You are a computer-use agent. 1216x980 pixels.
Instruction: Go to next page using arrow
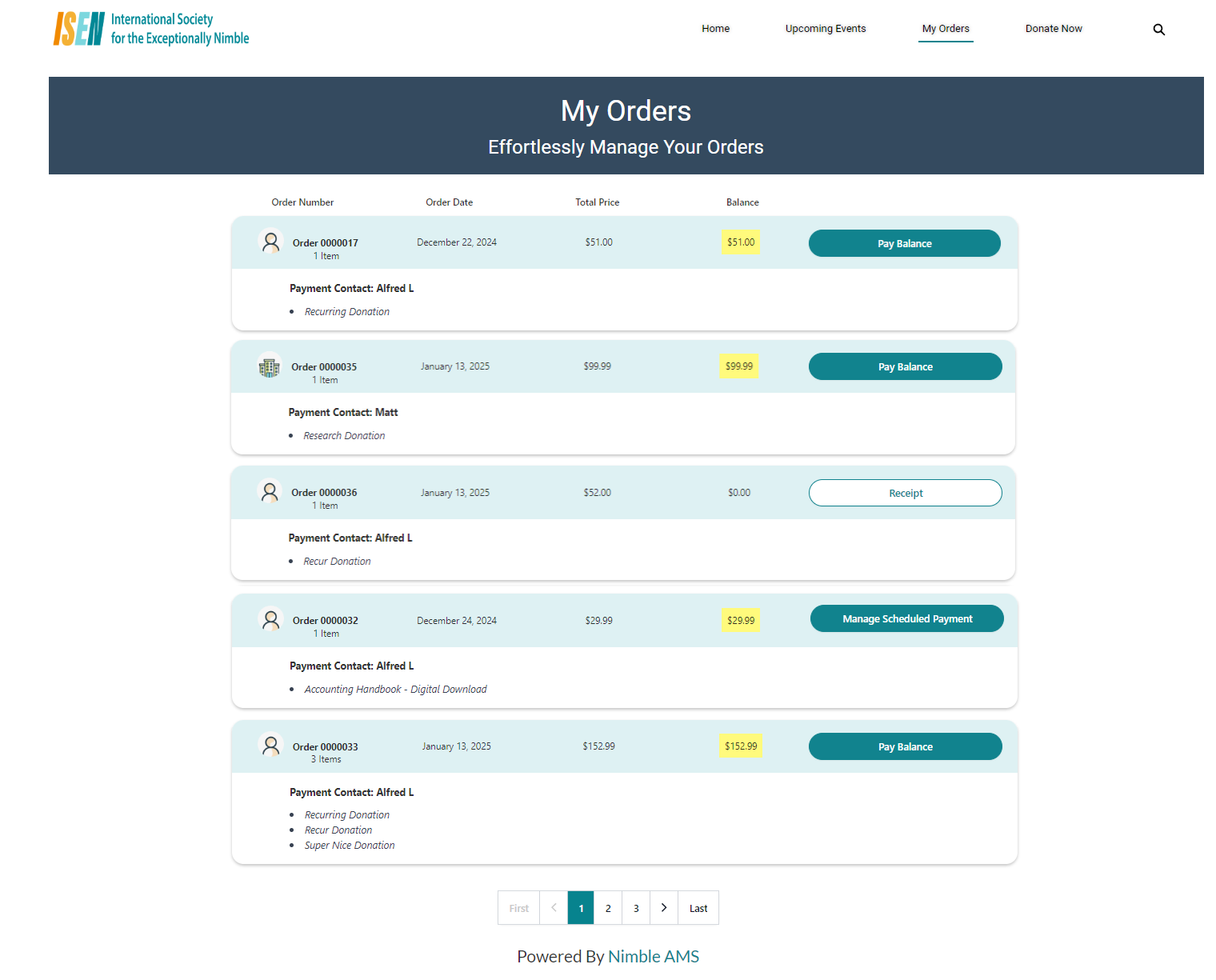pyautogui.click(x=663, y=908)
